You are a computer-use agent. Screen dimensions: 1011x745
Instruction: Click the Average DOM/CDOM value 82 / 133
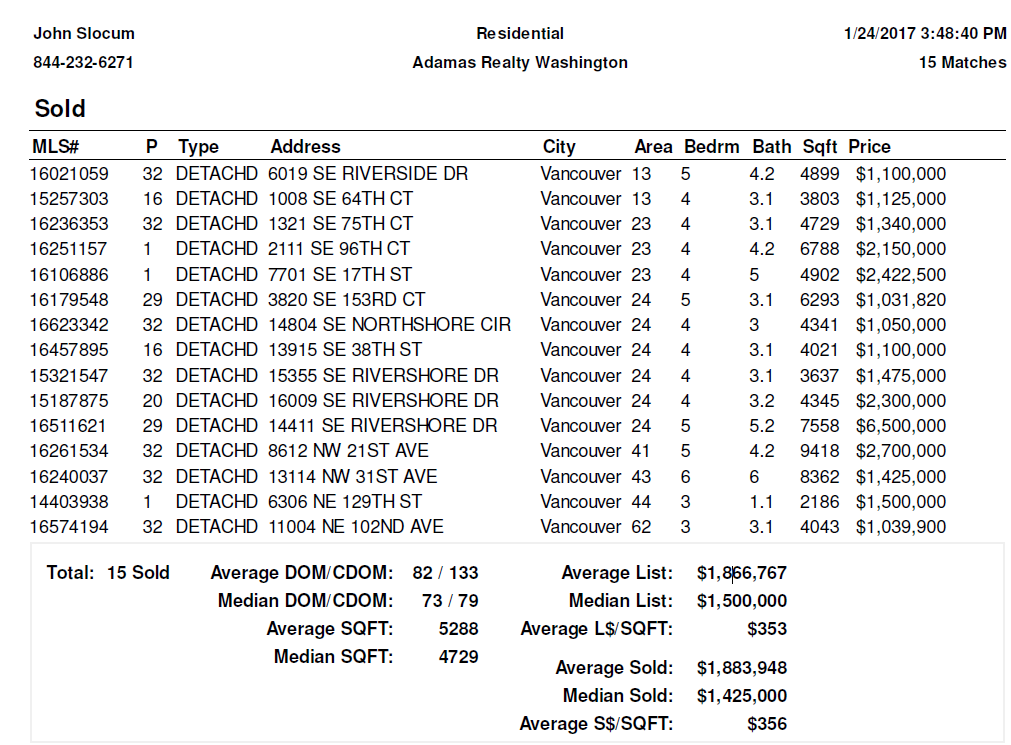(446, 573)
